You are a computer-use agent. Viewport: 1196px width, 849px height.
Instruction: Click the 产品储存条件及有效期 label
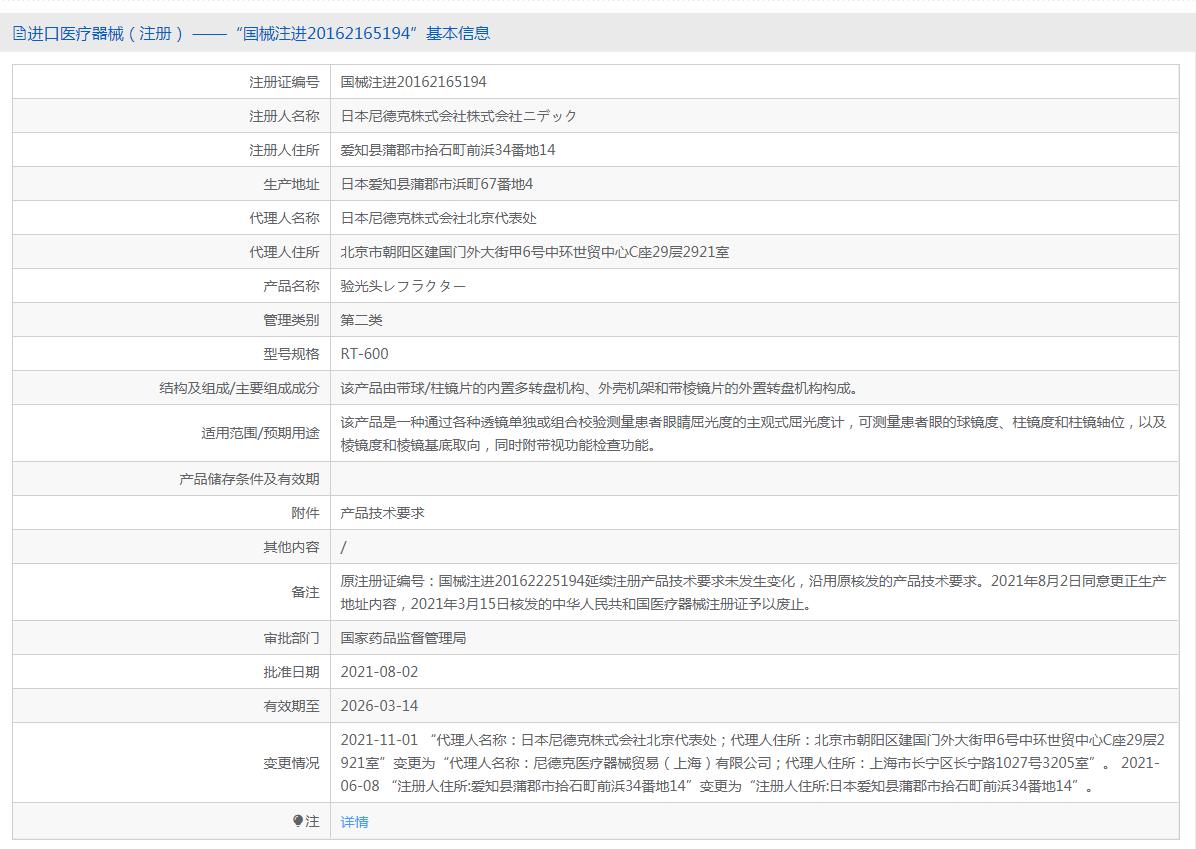(249, 479)
